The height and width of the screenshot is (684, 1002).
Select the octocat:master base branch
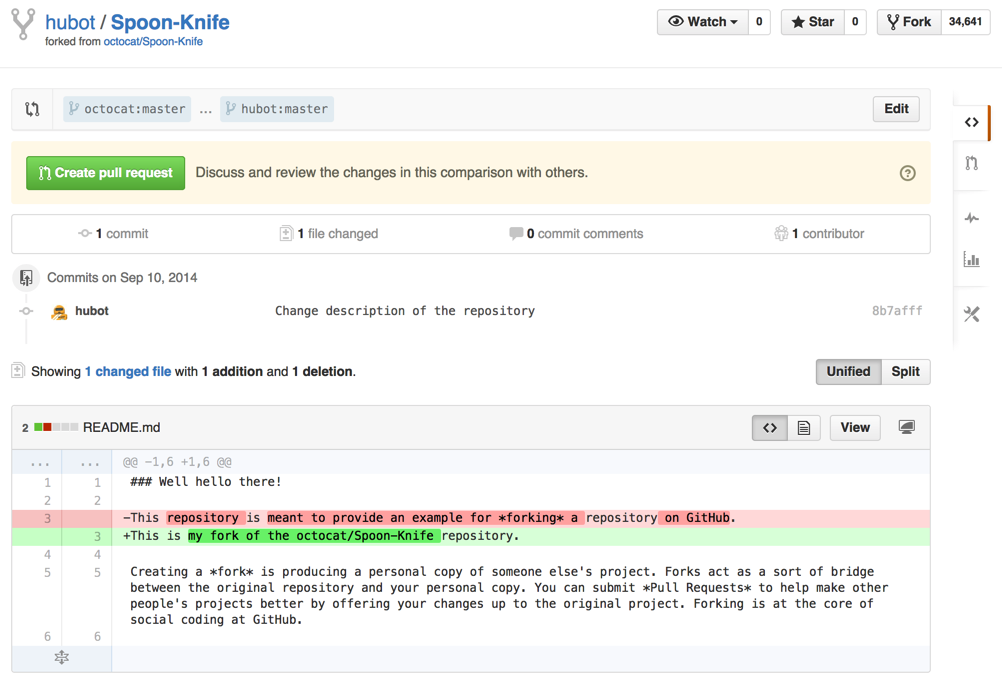(x=127, y=109)
